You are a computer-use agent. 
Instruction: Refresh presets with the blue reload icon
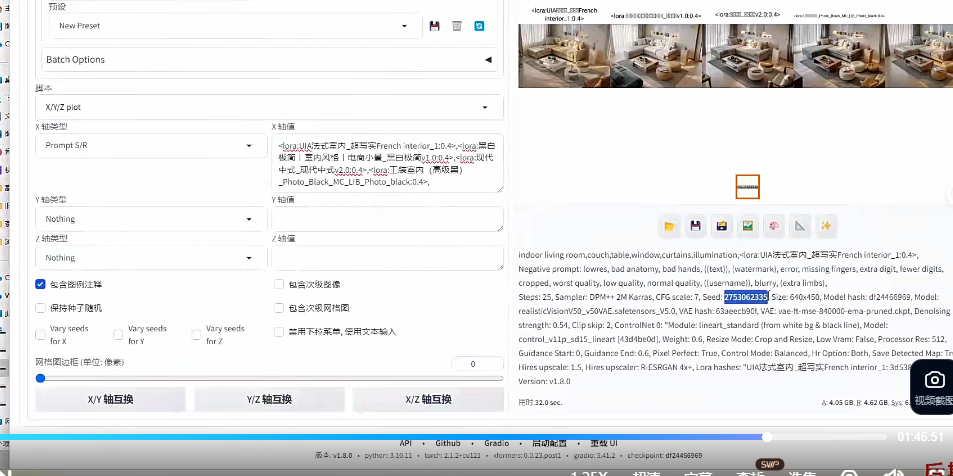(480, 26)
